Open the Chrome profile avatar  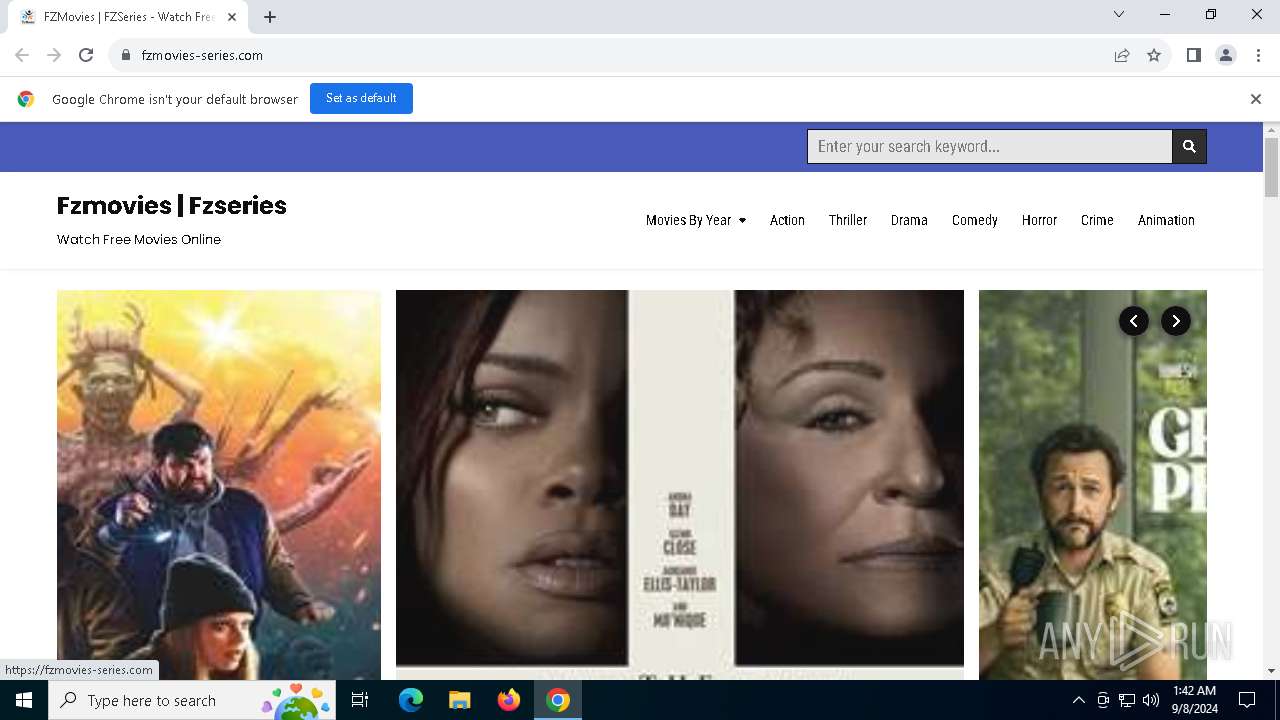click(1225, 55)
